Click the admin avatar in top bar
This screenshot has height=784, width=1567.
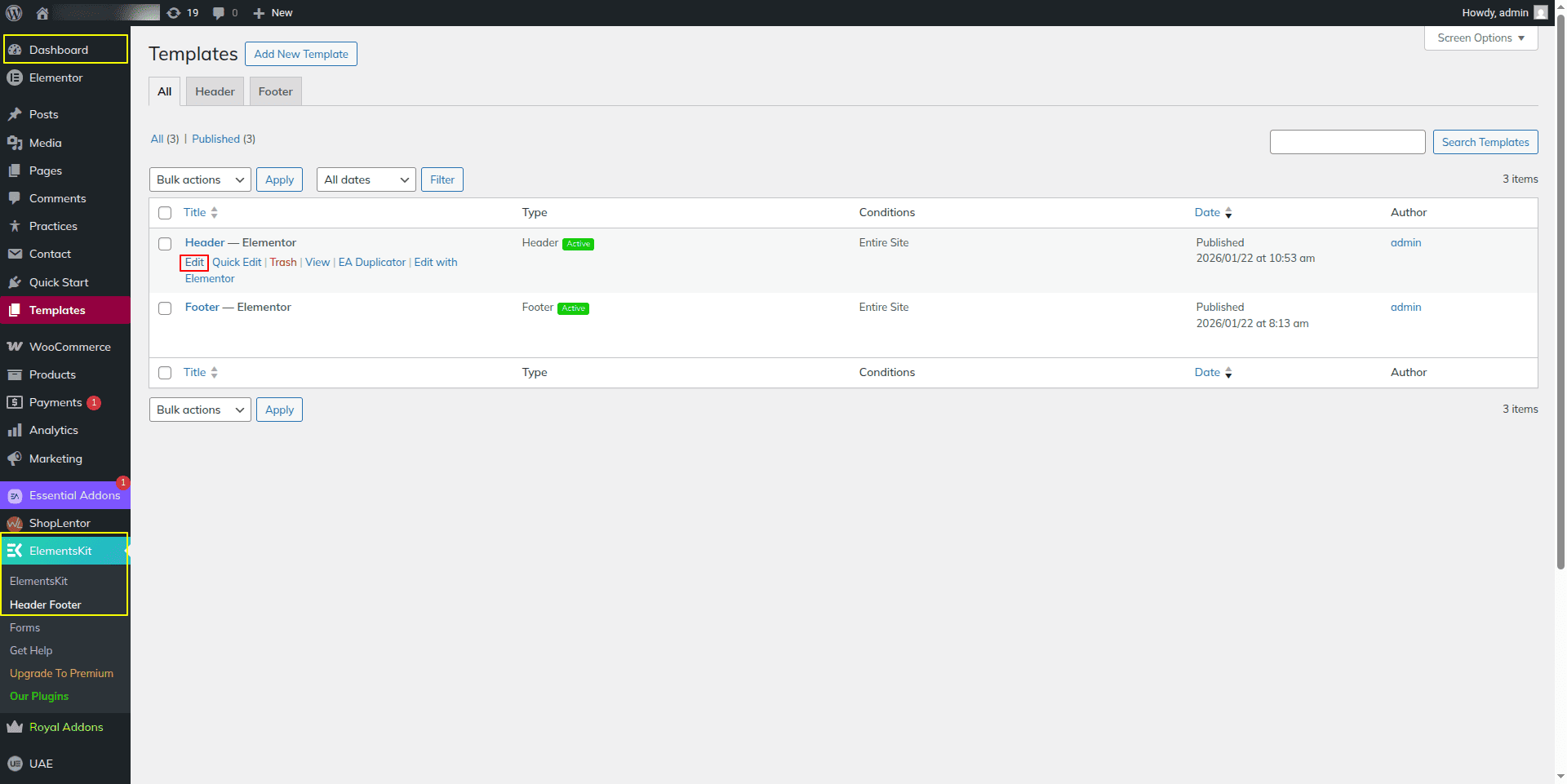pyautogui.click(x=1541, y=13)
